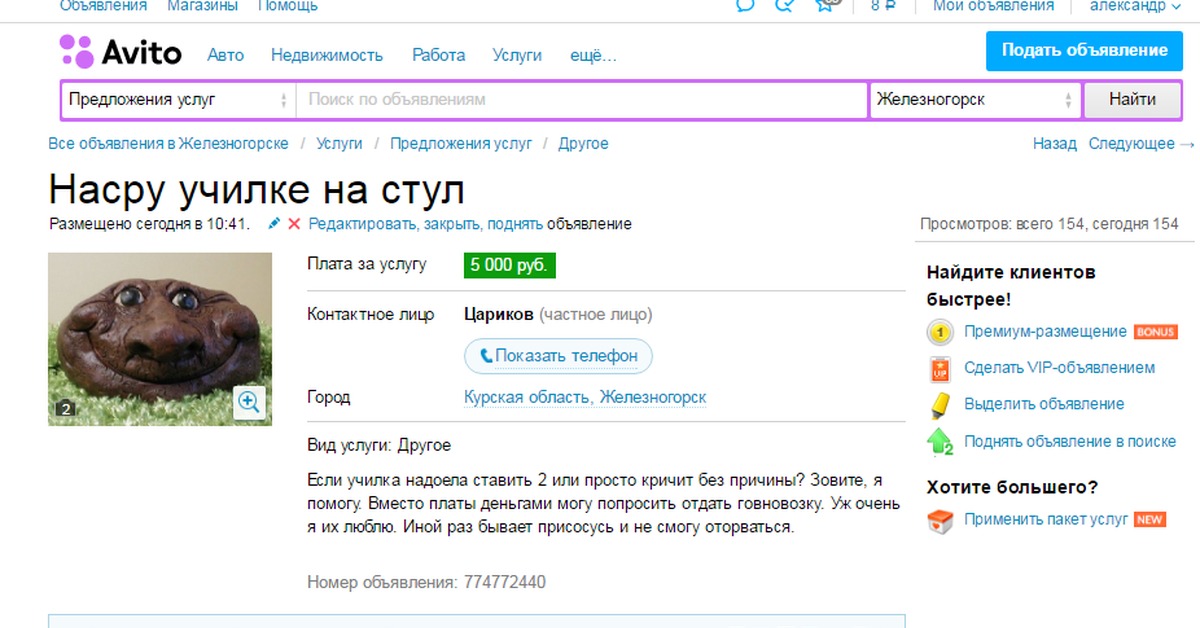
Task: Go to next listing via Следующее
Action: click(x=1141, y=144)
